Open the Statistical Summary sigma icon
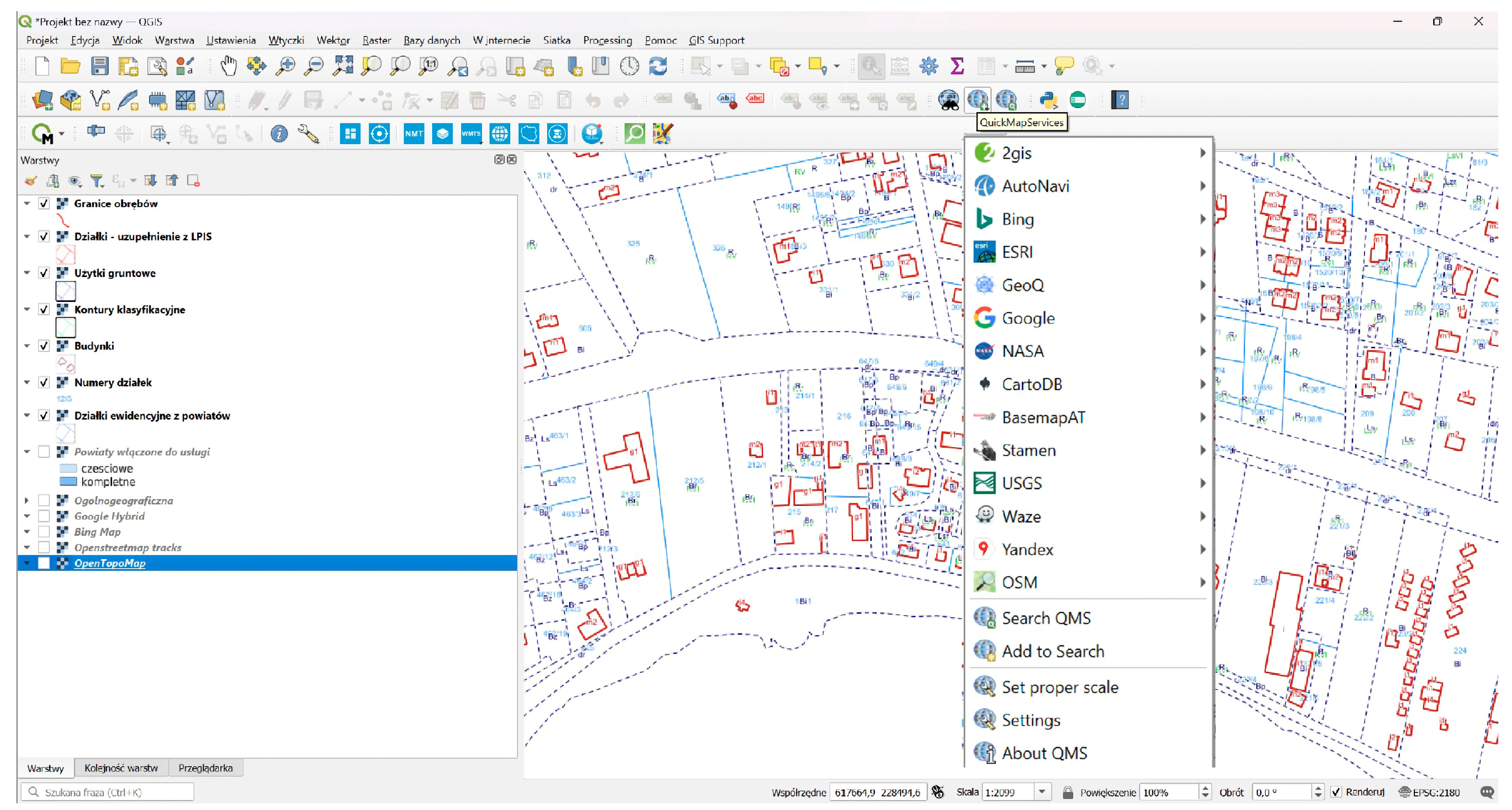1512x810 pixels. [957, 66]
